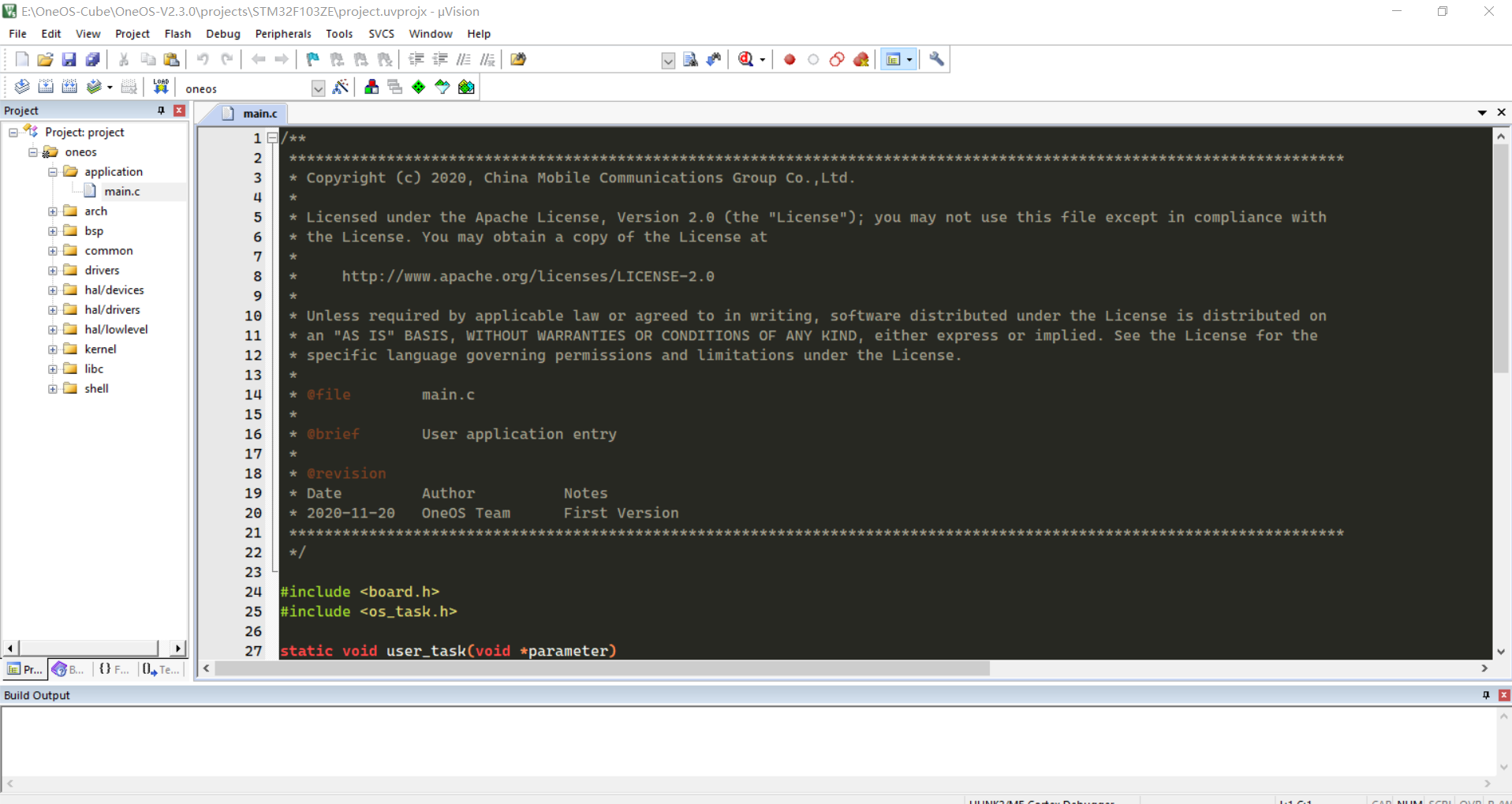Open the Configuration wrench tool
The width and height of the screenshot is (1512, 804).
[935, 59]
